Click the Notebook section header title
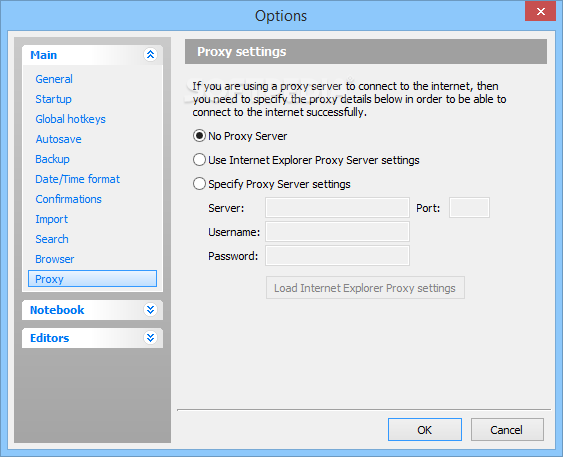563x457 pixels. click(57, 310)
